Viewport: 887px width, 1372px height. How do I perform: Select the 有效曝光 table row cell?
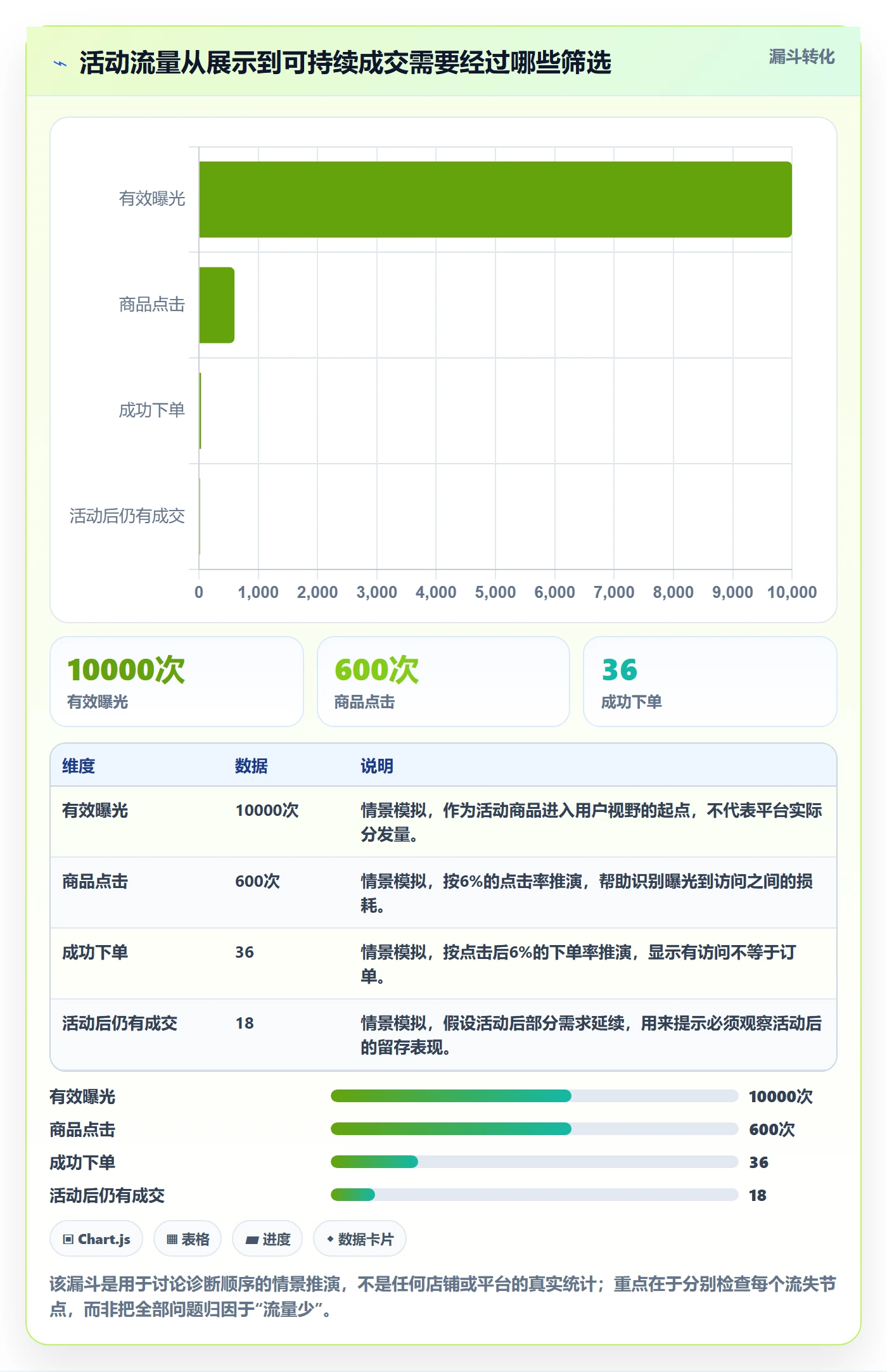pyautogui.click(x=95, y=810)
